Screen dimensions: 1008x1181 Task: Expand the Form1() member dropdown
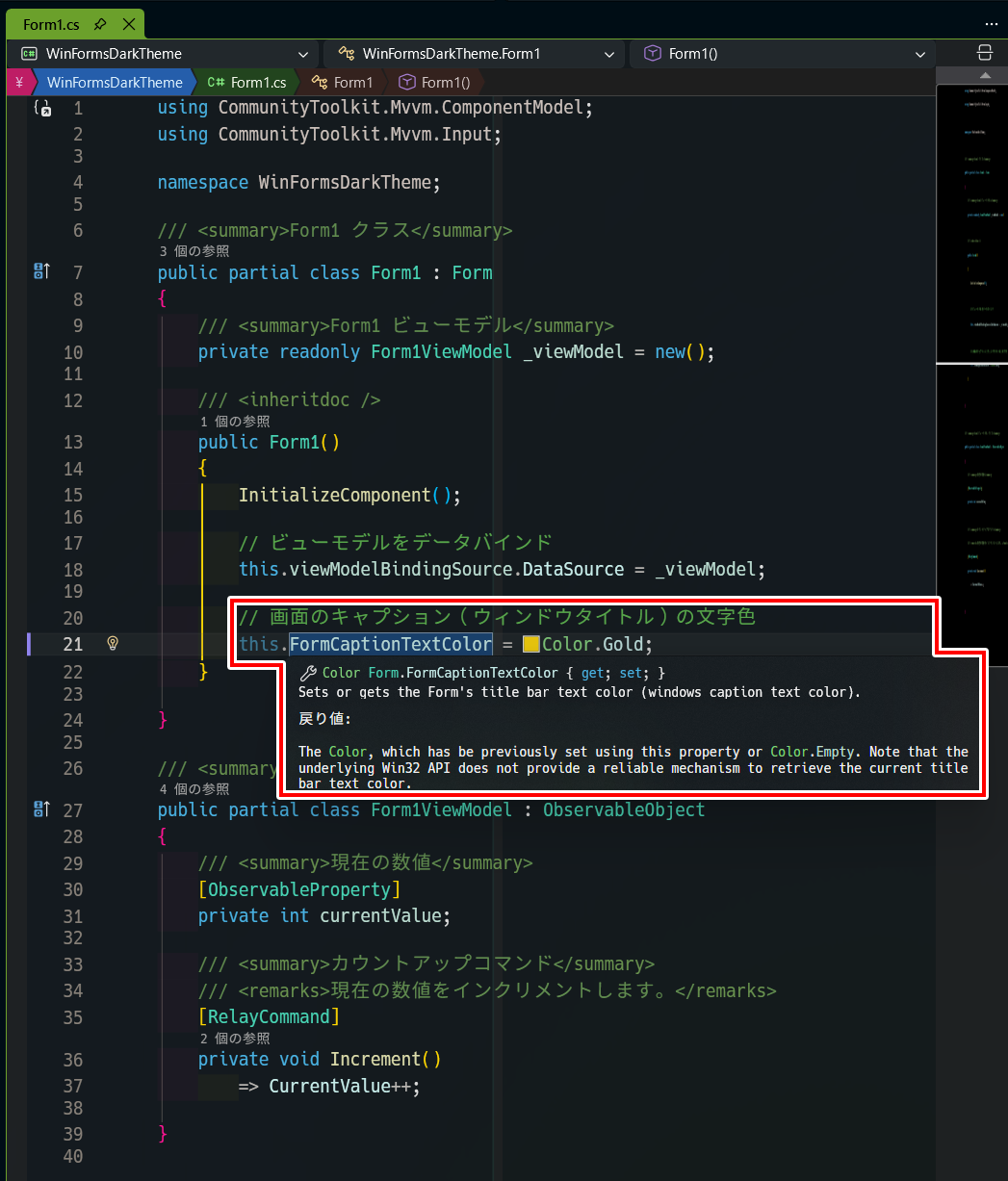(782, 54)
